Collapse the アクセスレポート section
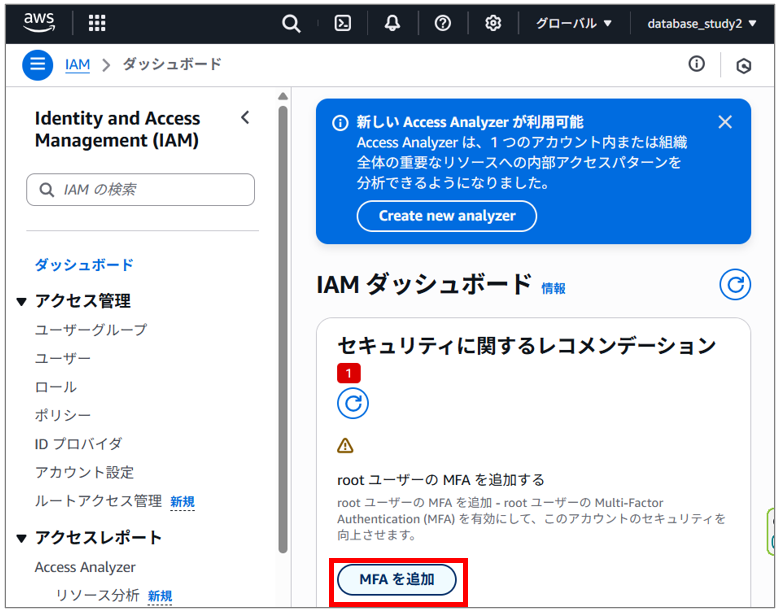Image resolution: width=777 pixels, height=611 pixels. tap(21, 538)
